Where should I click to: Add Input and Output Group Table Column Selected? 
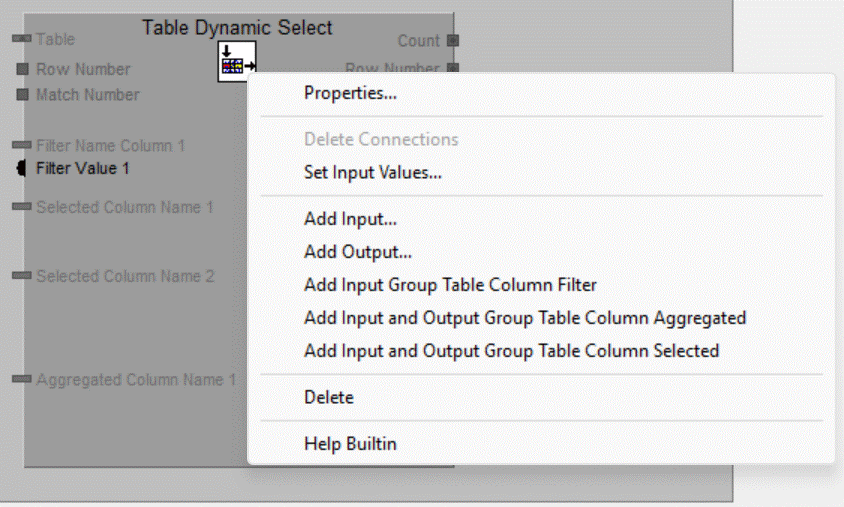(511, 351)
